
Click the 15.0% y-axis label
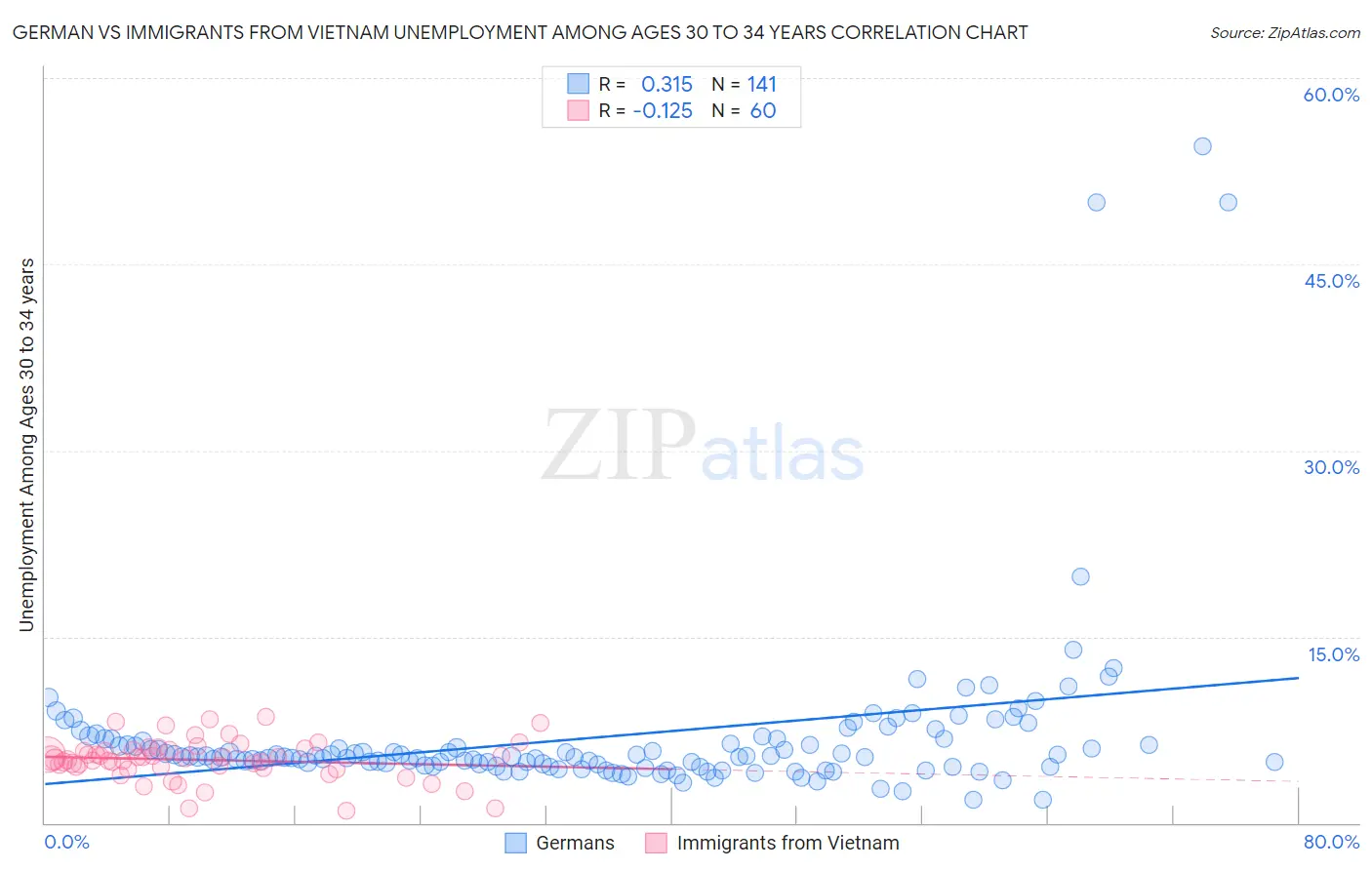[x=1333, y=654]
